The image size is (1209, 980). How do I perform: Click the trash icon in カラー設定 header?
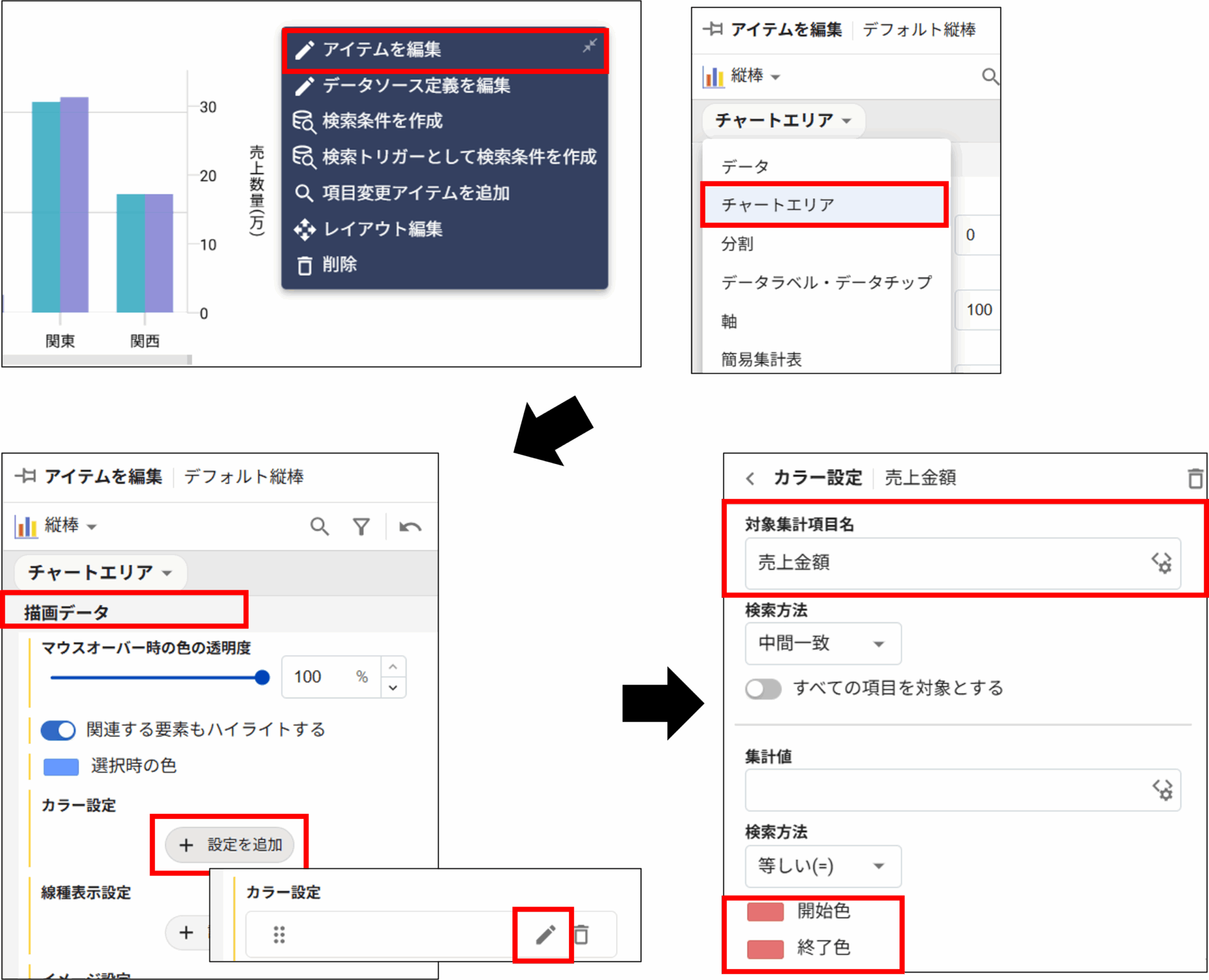coord(1195,478)
